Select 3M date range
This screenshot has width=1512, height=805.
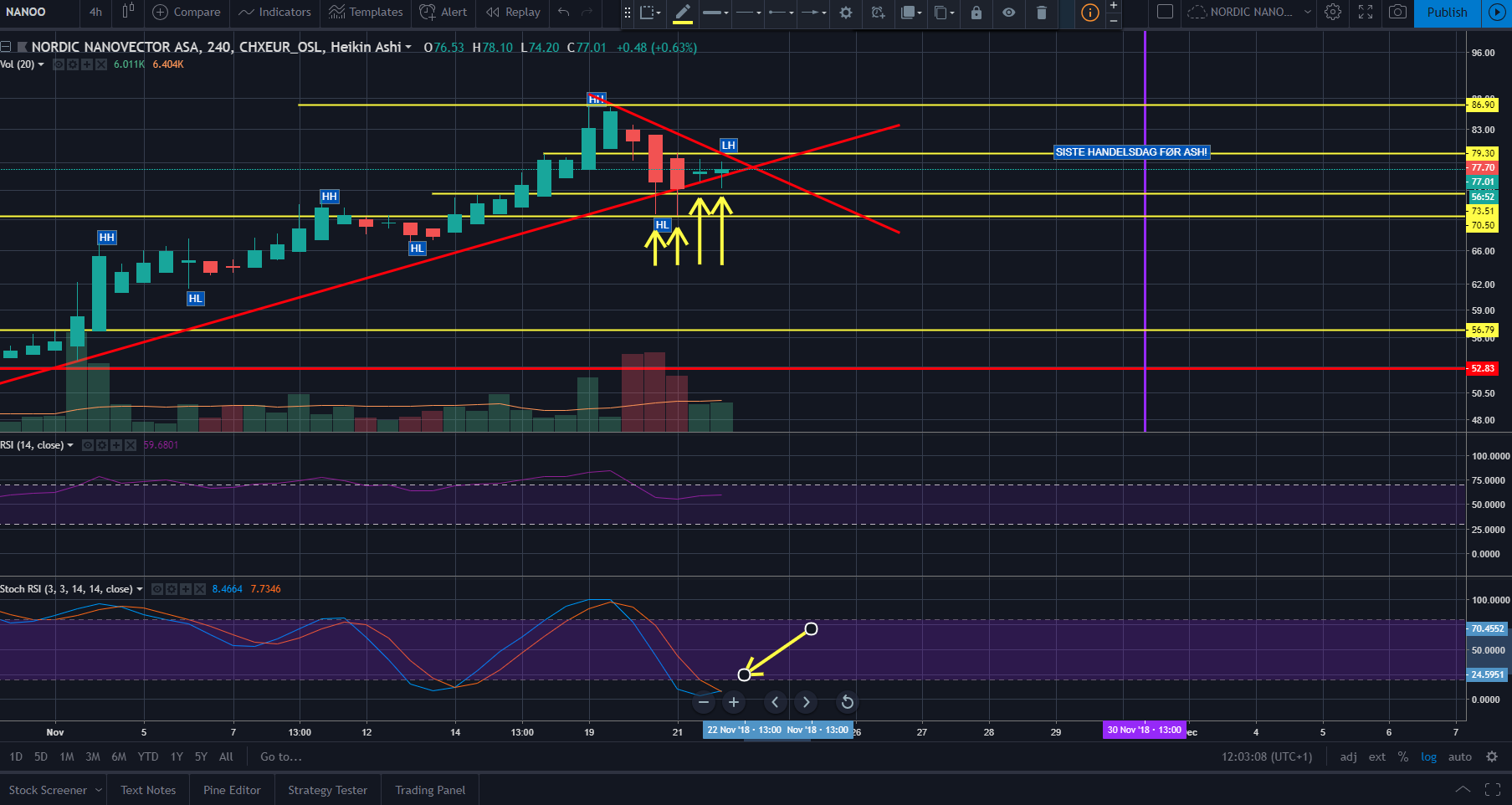click(93, 756)
